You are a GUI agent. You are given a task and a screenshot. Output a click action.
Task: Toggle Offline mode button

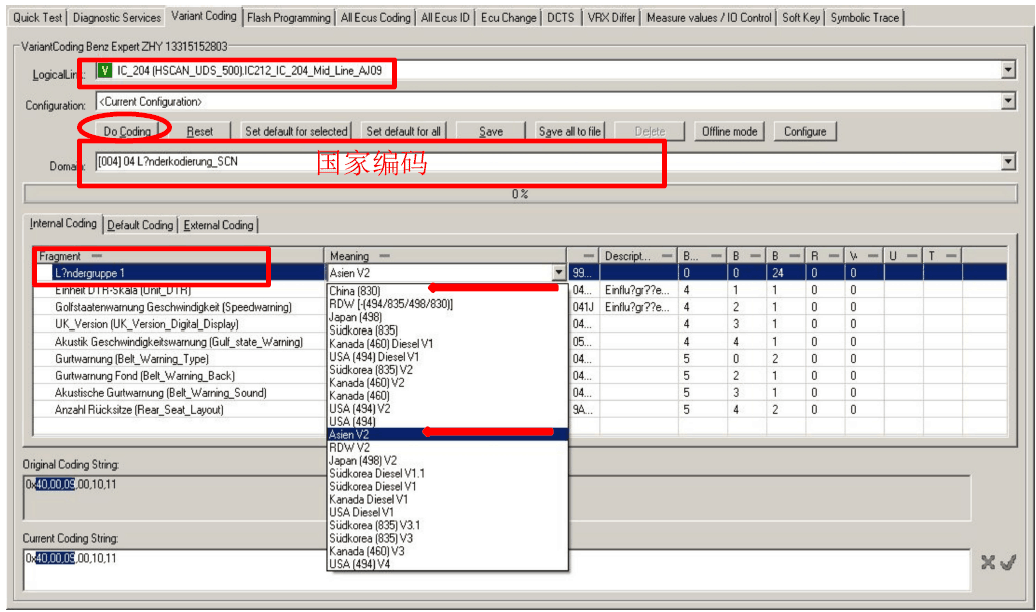coord(729,131)
